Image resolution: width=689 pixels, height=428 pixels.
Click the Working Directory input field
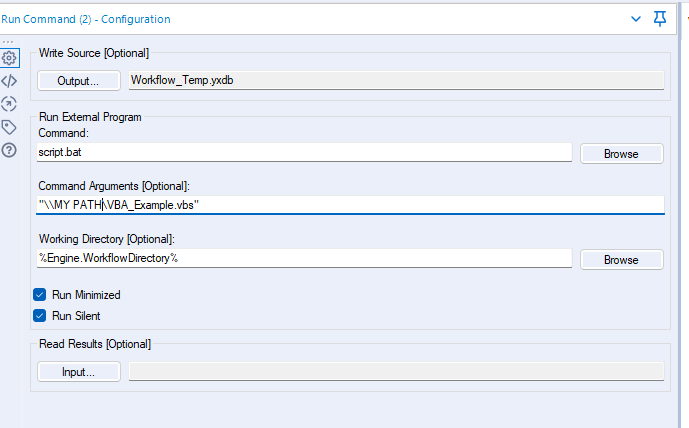click(304, 258)
